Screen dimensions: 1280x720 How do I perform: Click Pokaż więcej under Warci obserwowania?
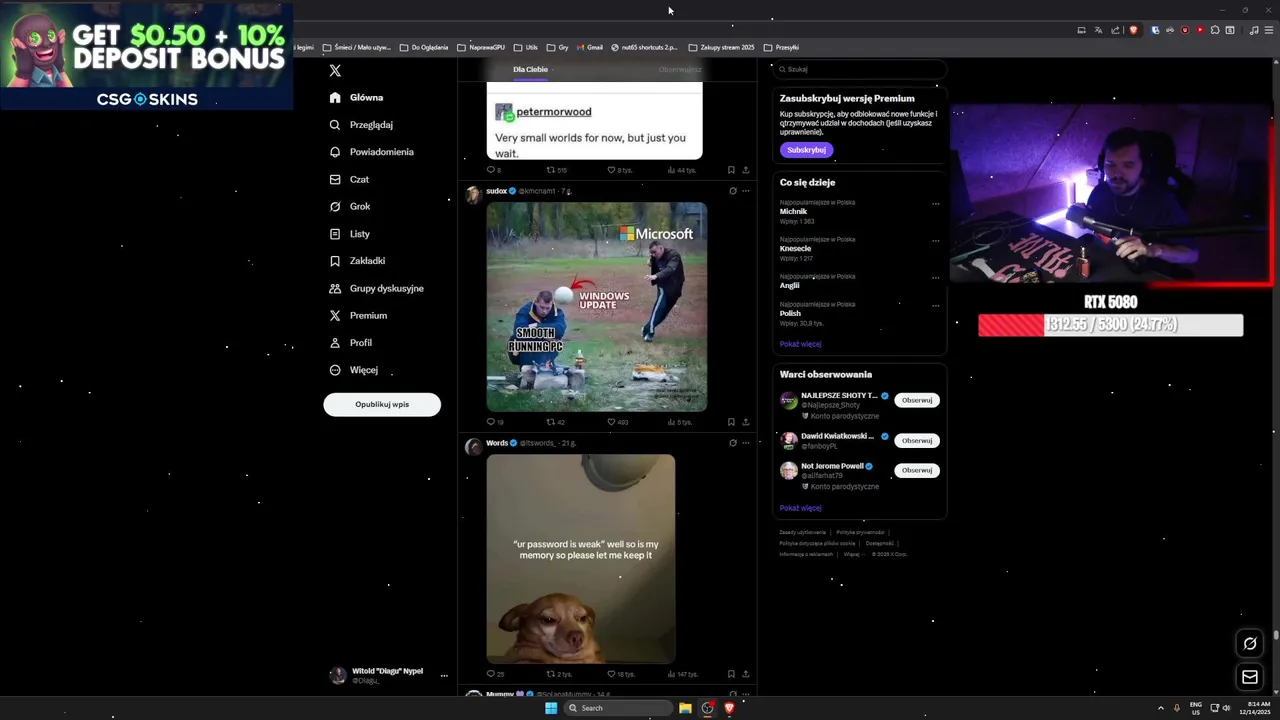click(x=800, y=508)
